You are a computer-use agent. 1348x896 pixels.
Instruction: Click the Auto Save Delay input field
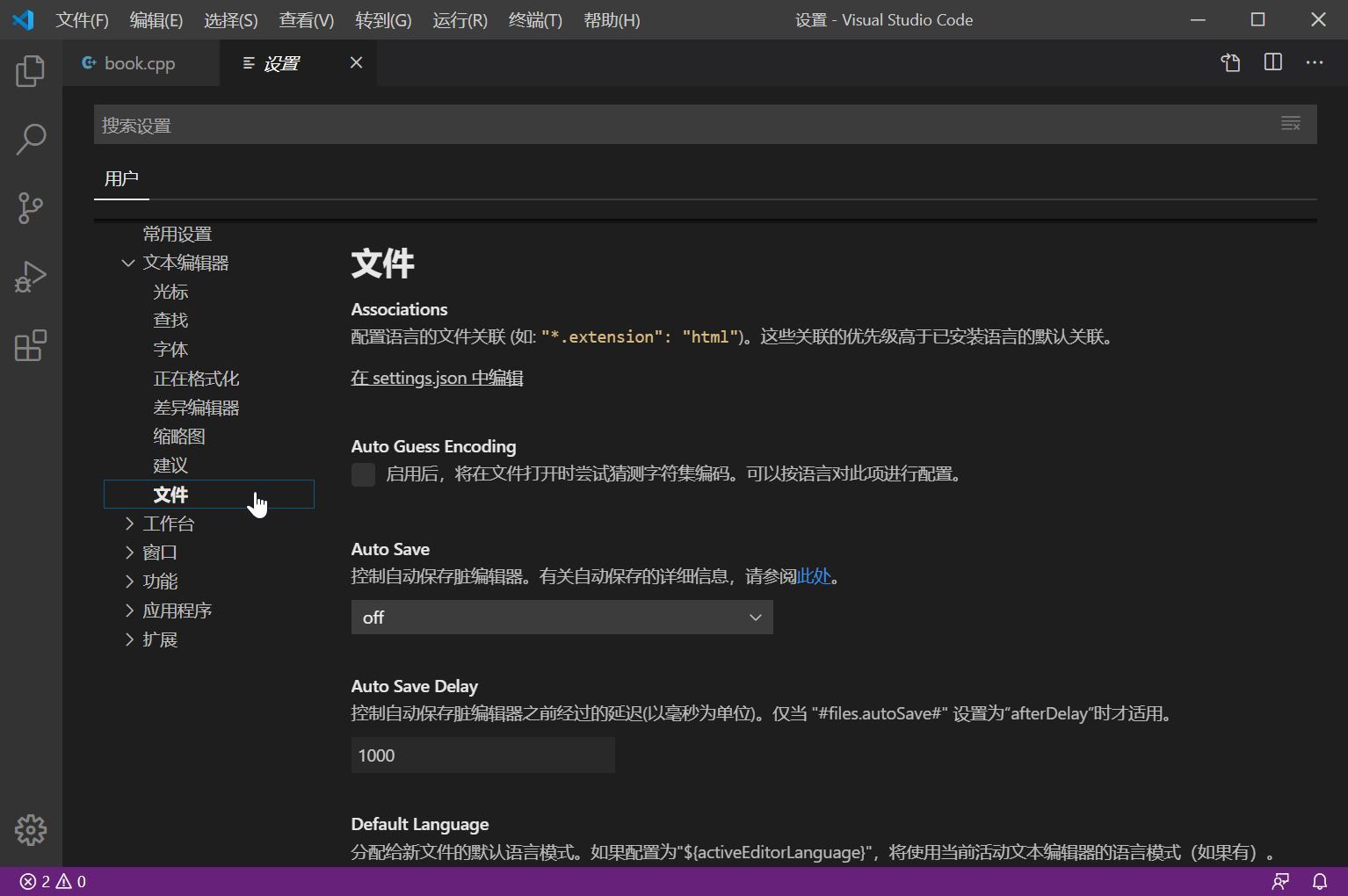coord(483,755)
